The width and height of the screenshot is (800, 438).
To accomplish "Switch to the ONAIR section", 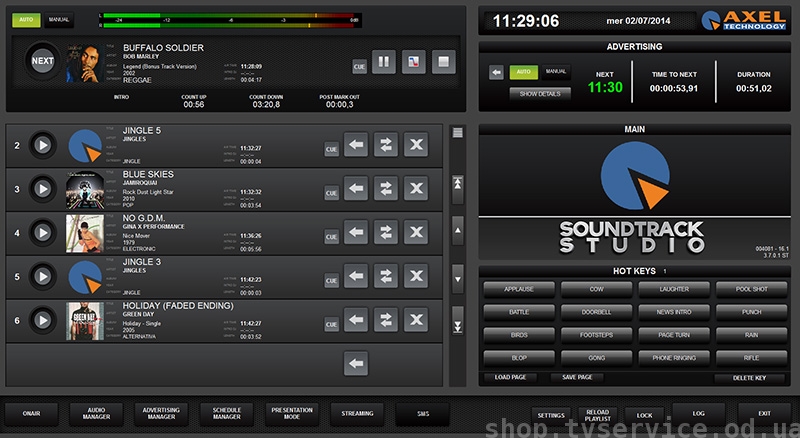I will (32, 414).
